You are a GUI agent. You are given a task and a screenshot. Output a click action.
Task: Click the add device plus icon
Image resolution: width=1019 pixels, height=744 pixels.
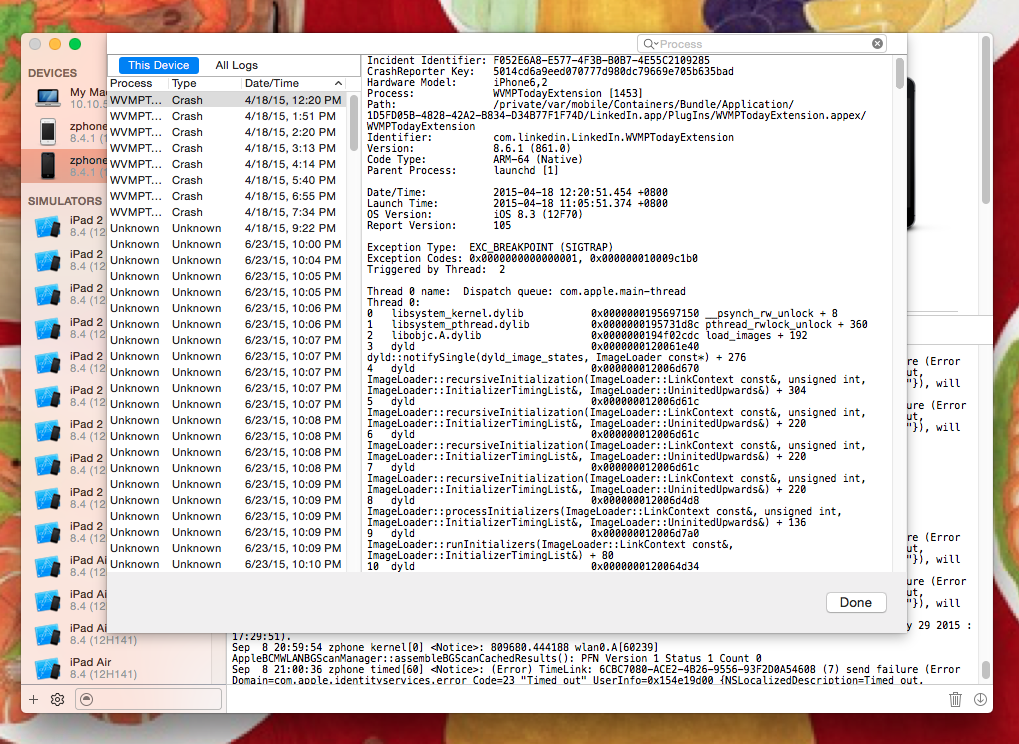[x=33, y=699]
